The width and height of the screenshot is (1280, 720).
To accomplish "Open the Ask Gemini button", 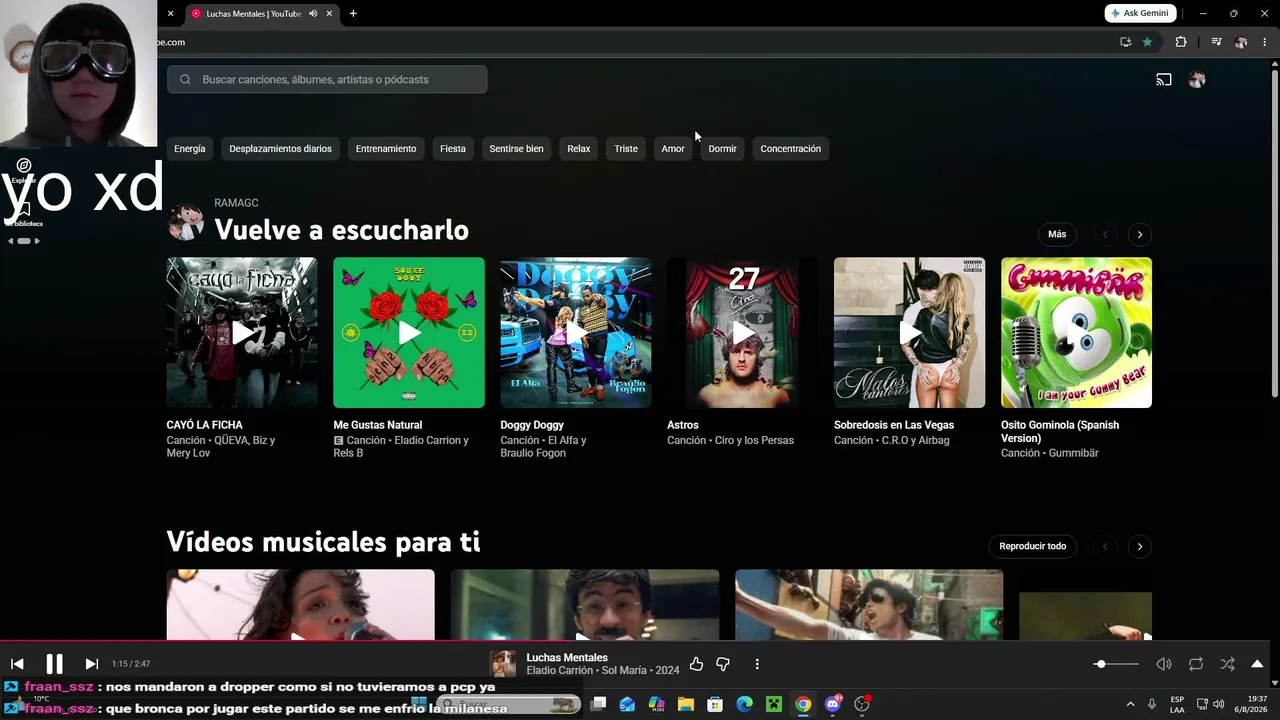I will (1141, 13).
